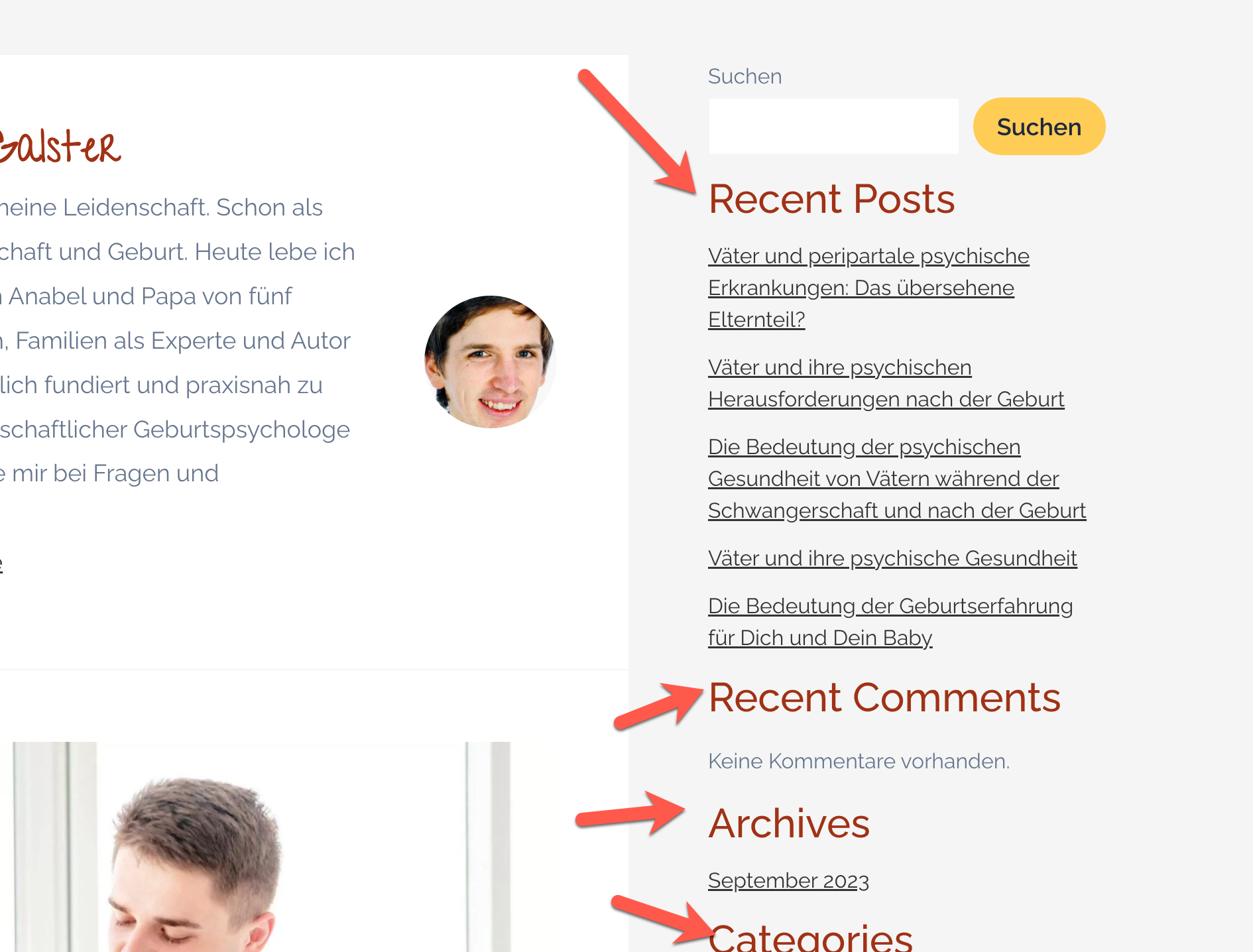Screen dimensions: 1253x952
Task: Click the handwritten 'Galster' author name
Action: [x=60, y=146]
